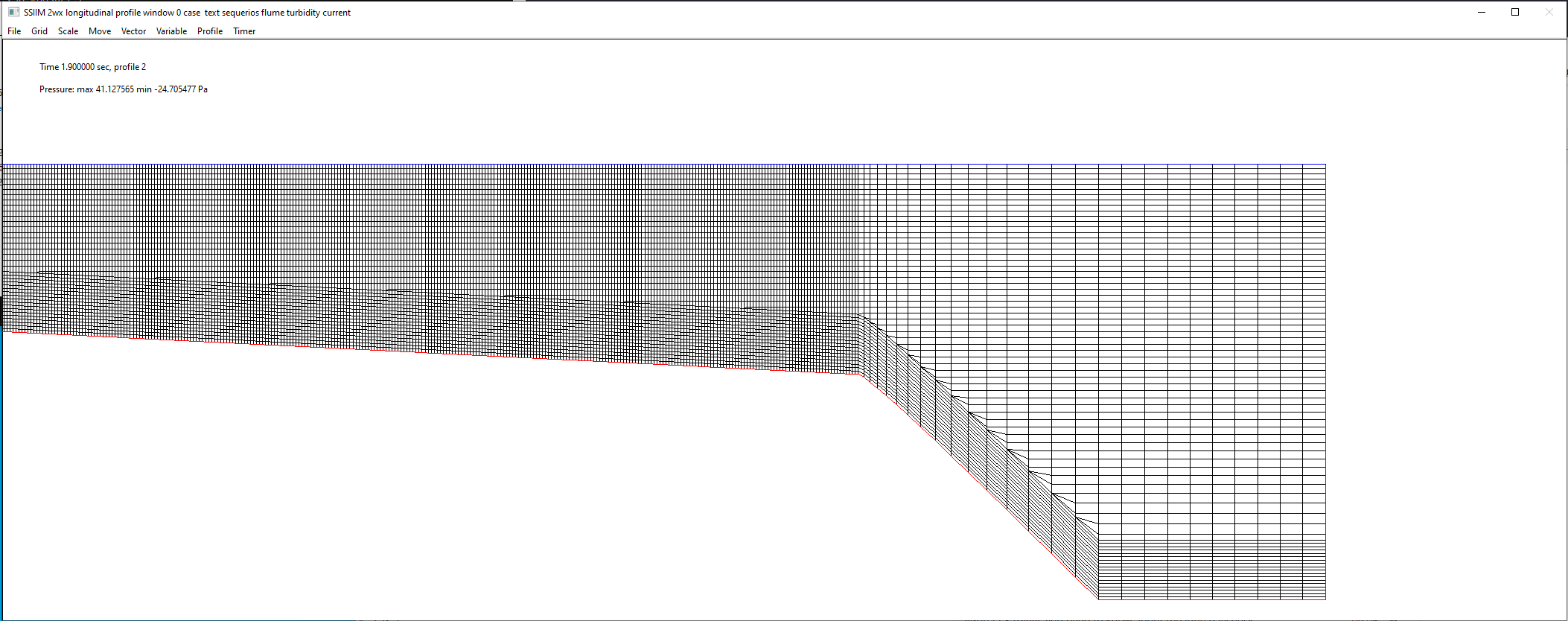This screenshot has width=1568, height=621.
Task: Click the 'Pressure: max 41.127565 min -24.705477 Pa' text
Action: click(x=124, y=89)
